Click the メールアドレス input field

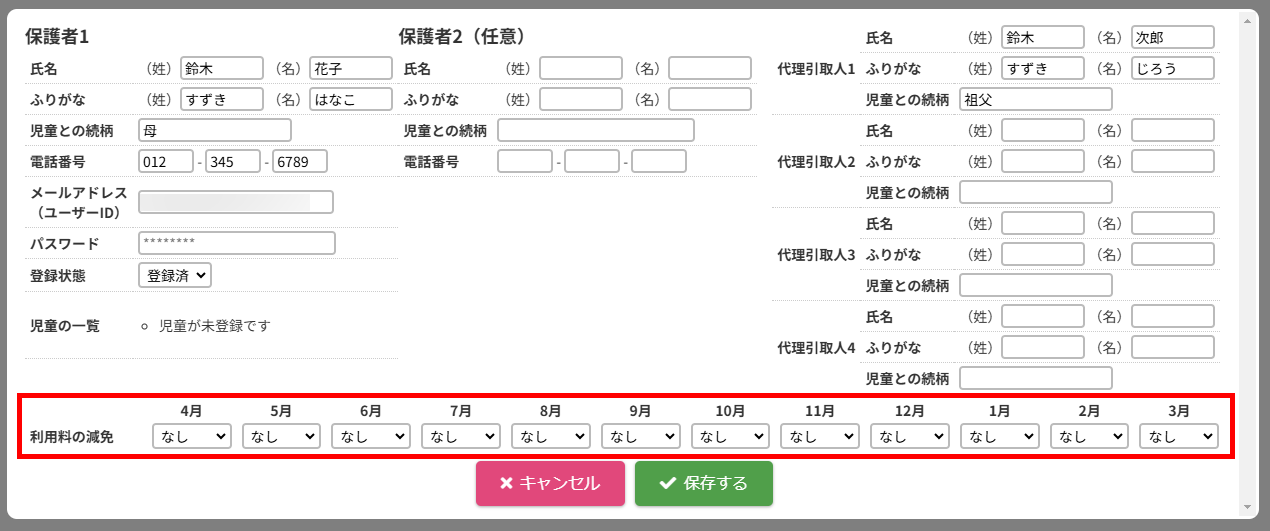(236, 202)
